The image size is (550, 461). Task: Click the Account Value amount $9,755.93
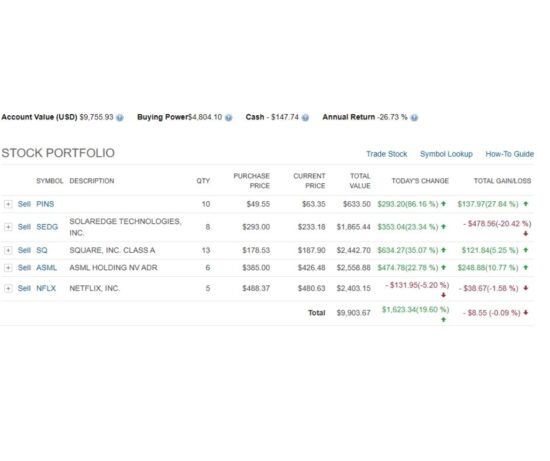pyautogui.click(x=96, y=117)
